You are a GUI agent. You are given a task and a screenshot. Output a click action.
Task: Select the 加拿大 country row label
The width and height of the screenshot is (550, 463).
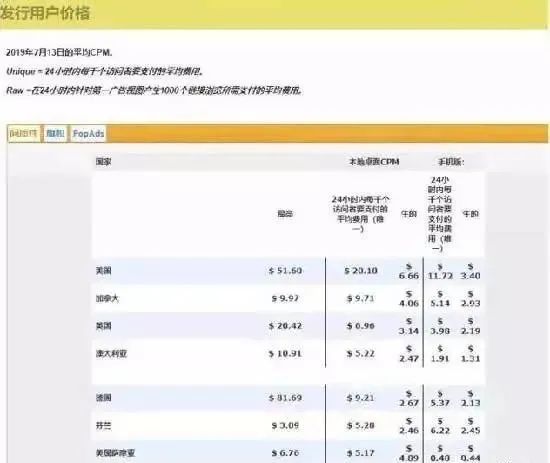pyautogui.click(x=107, y=298)
